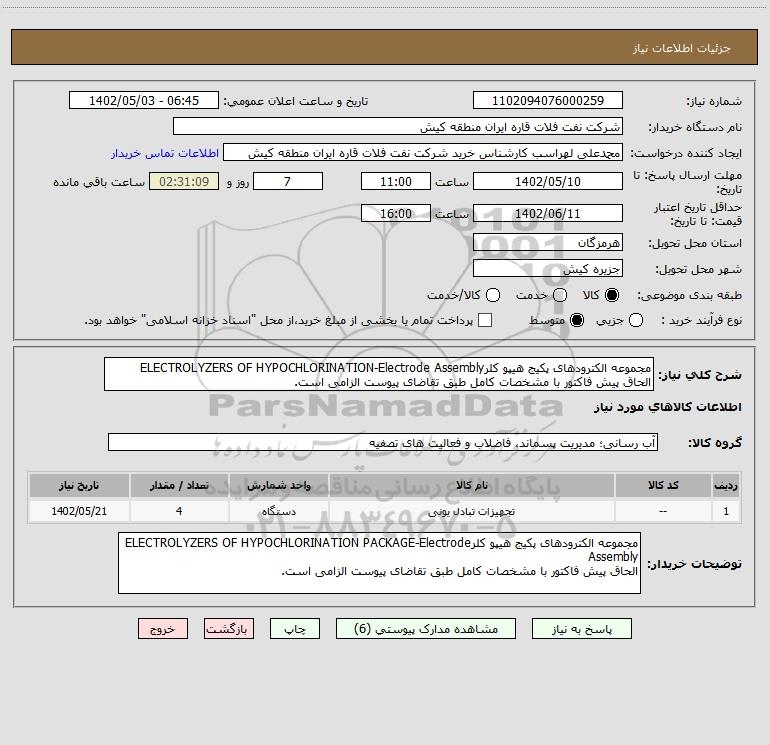The height and width of the screenshot is (745, 770).
Task: Click the توضیحات خریدار text area
Action: click(379, 563)
